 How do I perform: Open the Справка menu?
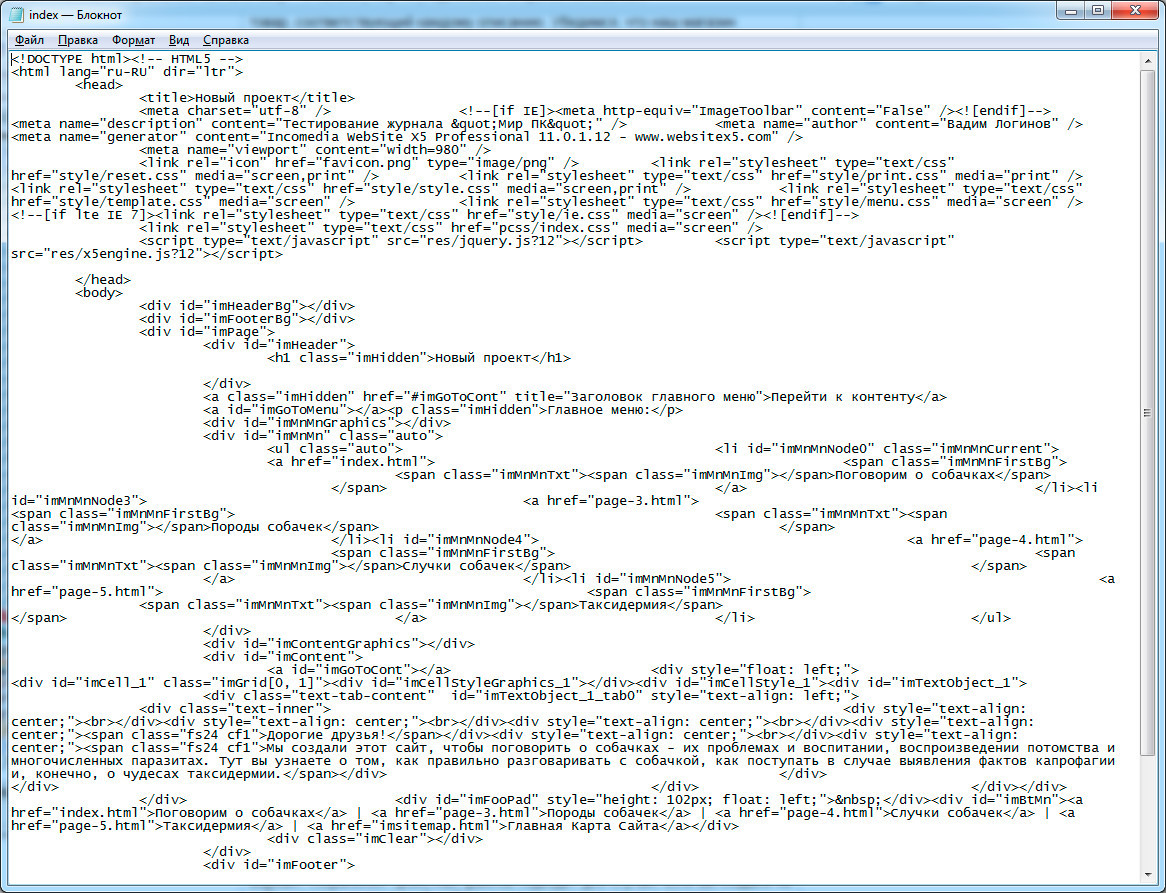pos(226,40)
